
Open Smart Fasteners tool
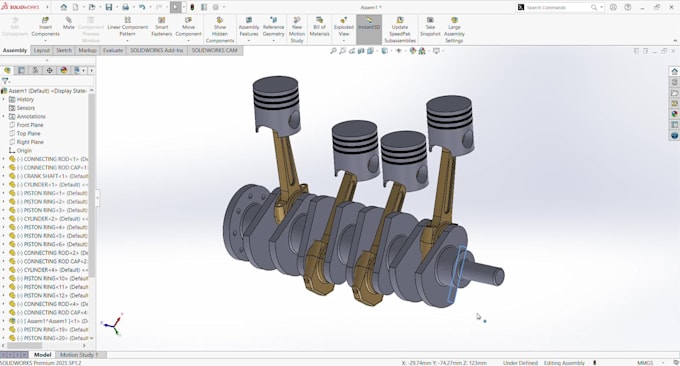point(161,27)
